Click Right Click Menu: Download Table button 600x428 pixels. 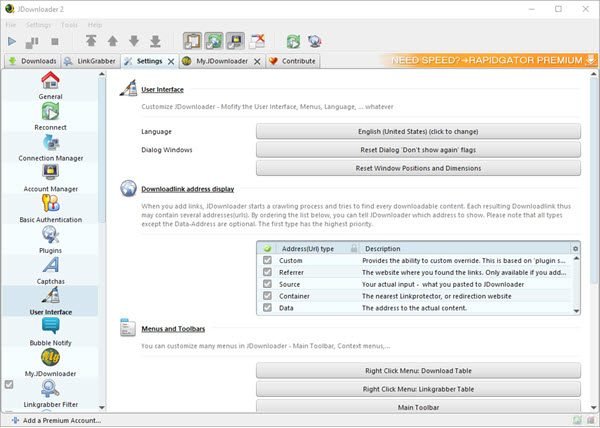pyautogui.click(x=418, y=370)
